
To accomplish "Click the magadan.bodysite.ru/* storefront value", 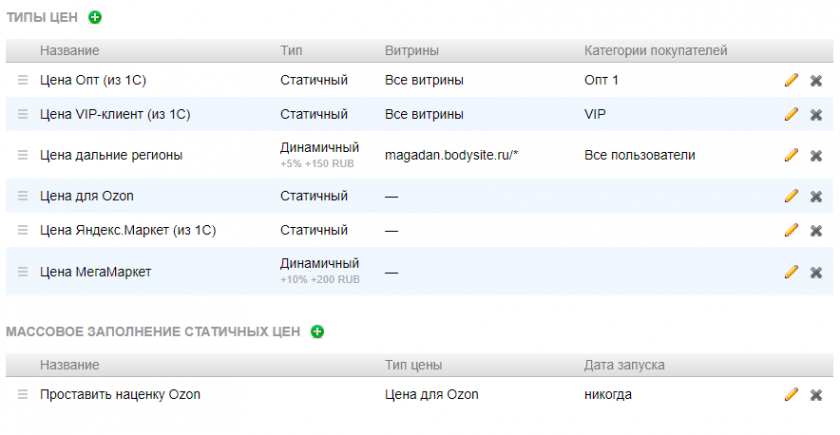I will coord(451,155).
